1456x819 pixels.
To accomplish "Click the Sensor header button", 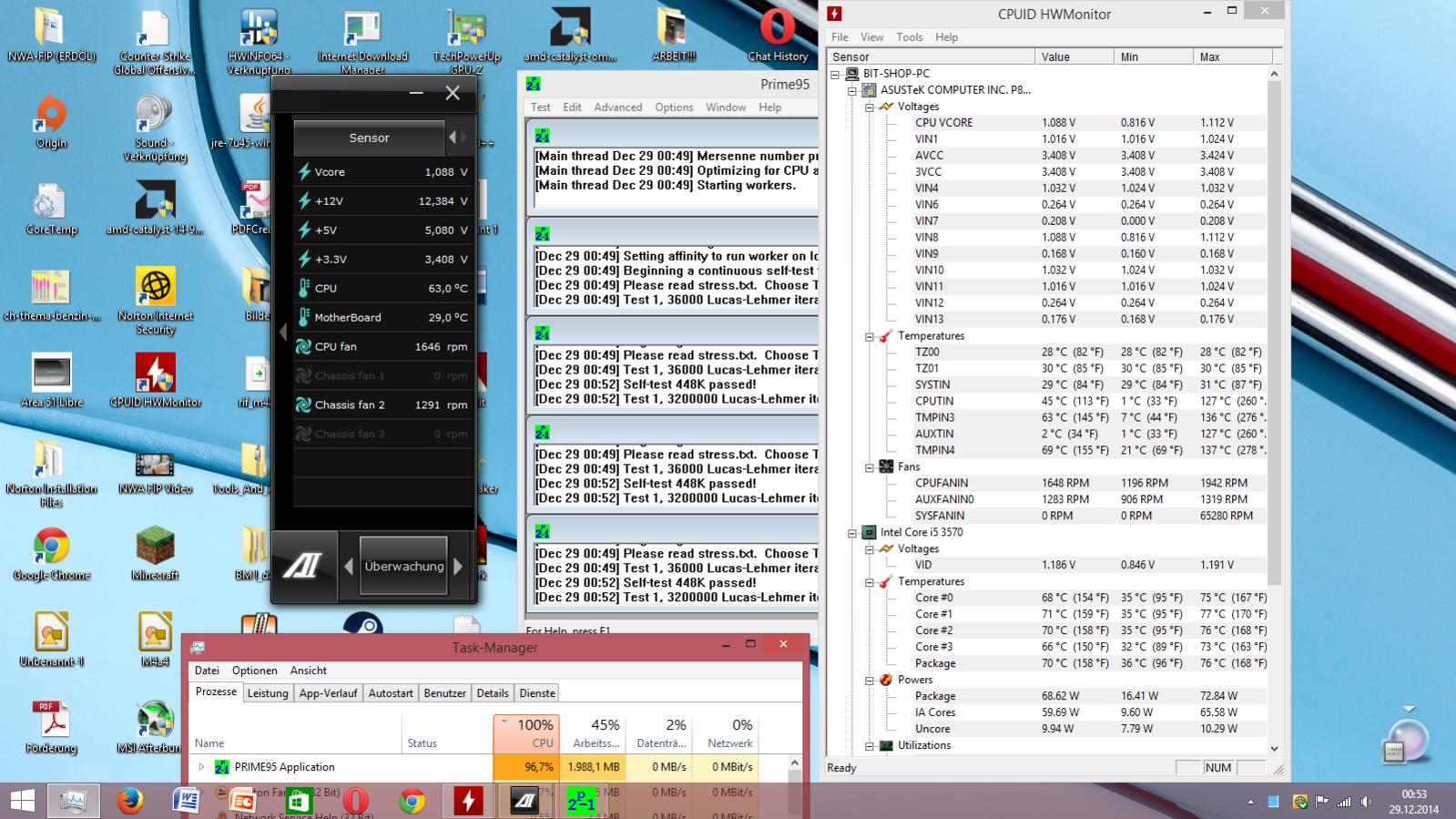I will point(369,138).
